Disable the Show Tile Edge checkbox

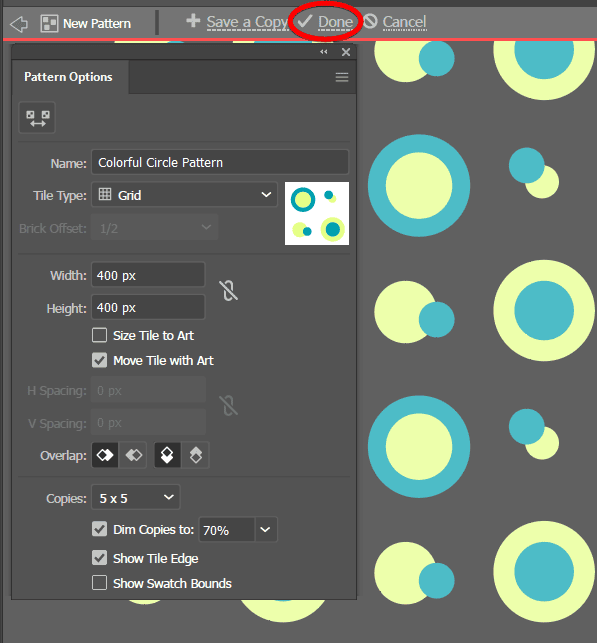pos(99,558)
